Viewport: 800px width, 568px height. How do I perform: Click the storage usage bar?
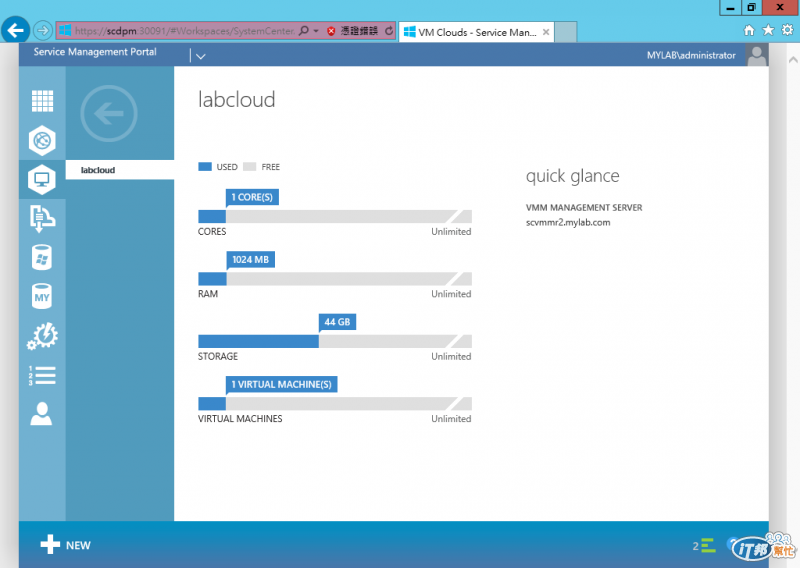335,341
